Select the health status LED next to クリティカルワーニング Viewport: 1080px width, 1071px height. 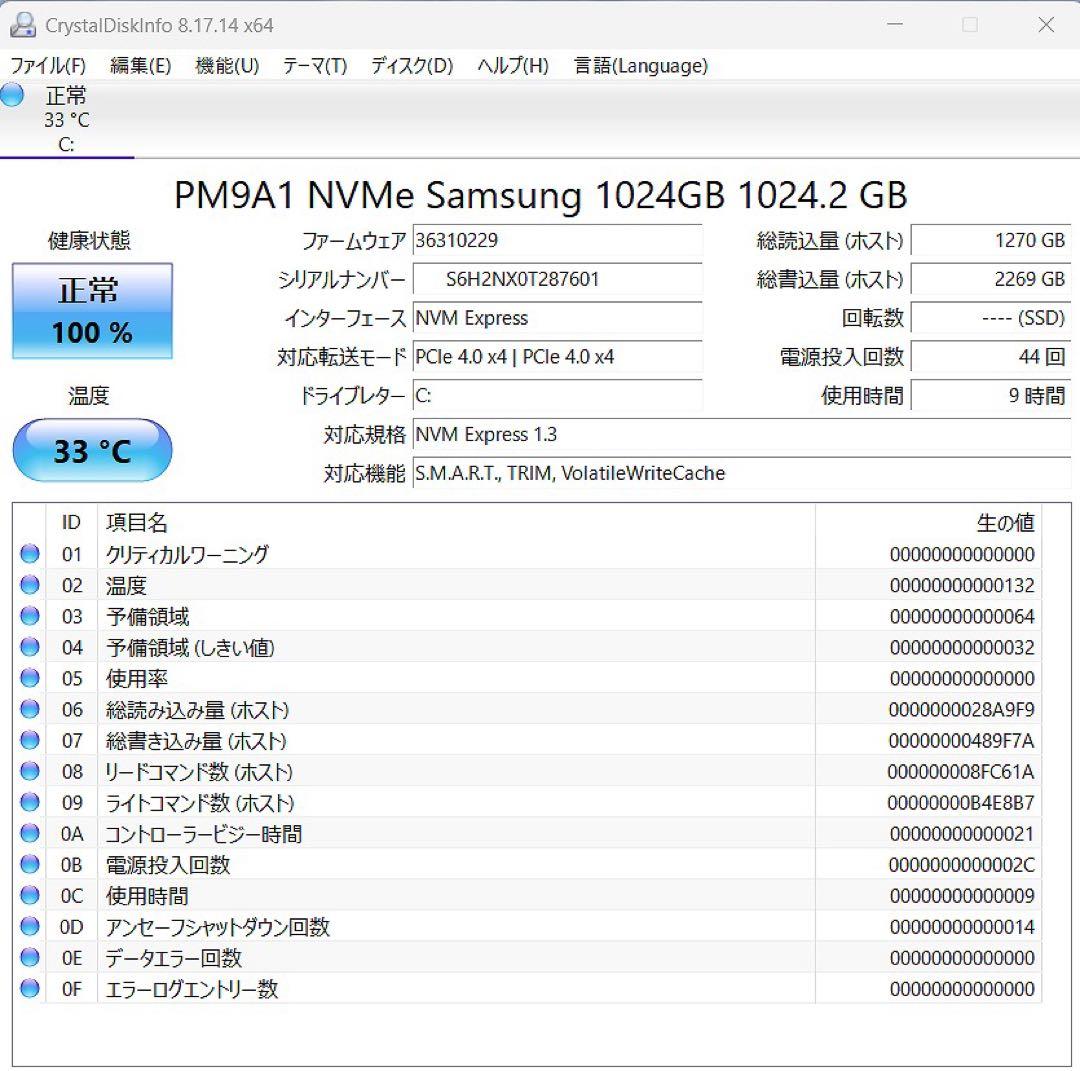[29, 554]
